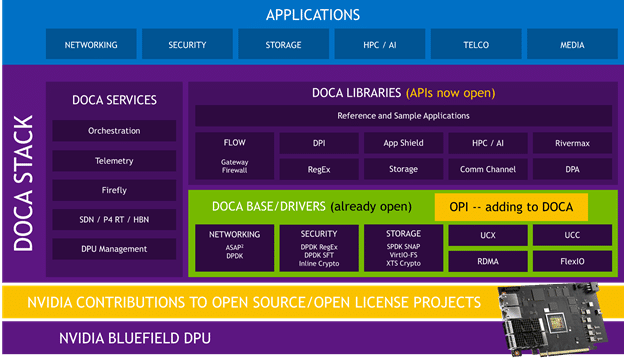Click Reference and Sample Applications bar
Viewport: 624px width, 360px height.
pyautogui.click(x=404, y=116)
